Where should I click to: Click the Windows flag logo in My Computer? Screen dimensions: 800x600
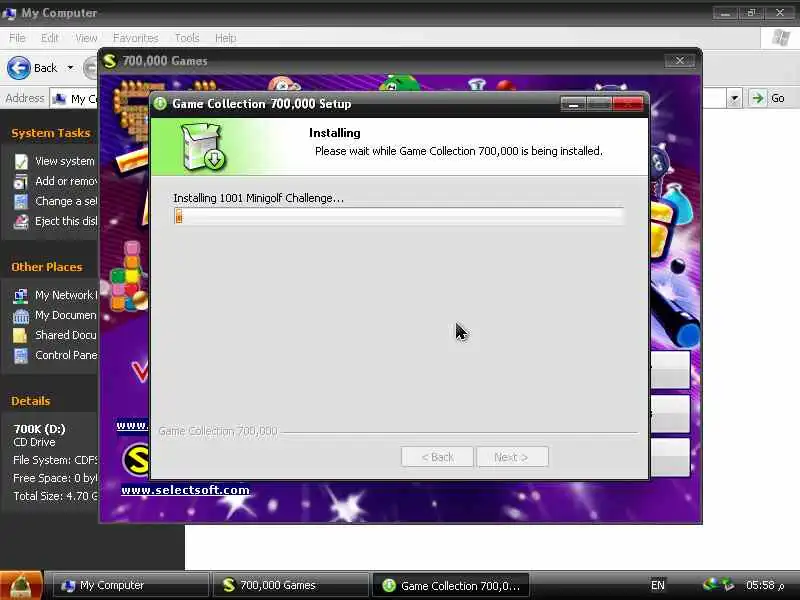[x=781, y=38]
